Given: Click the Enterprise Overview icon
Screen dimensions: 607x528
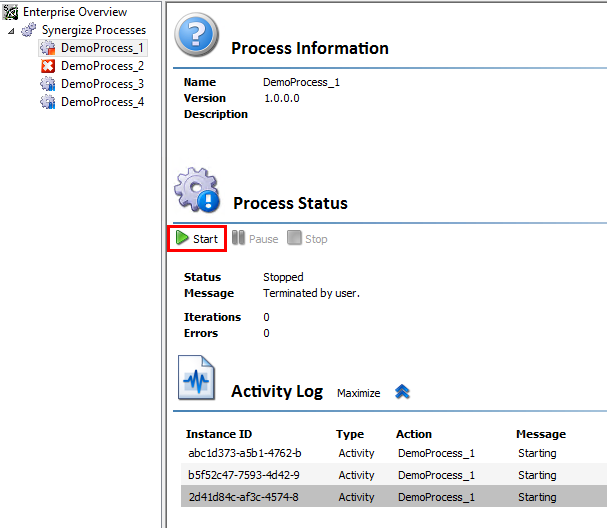Looking at the screenshot, I should click(x=10, y=12).
